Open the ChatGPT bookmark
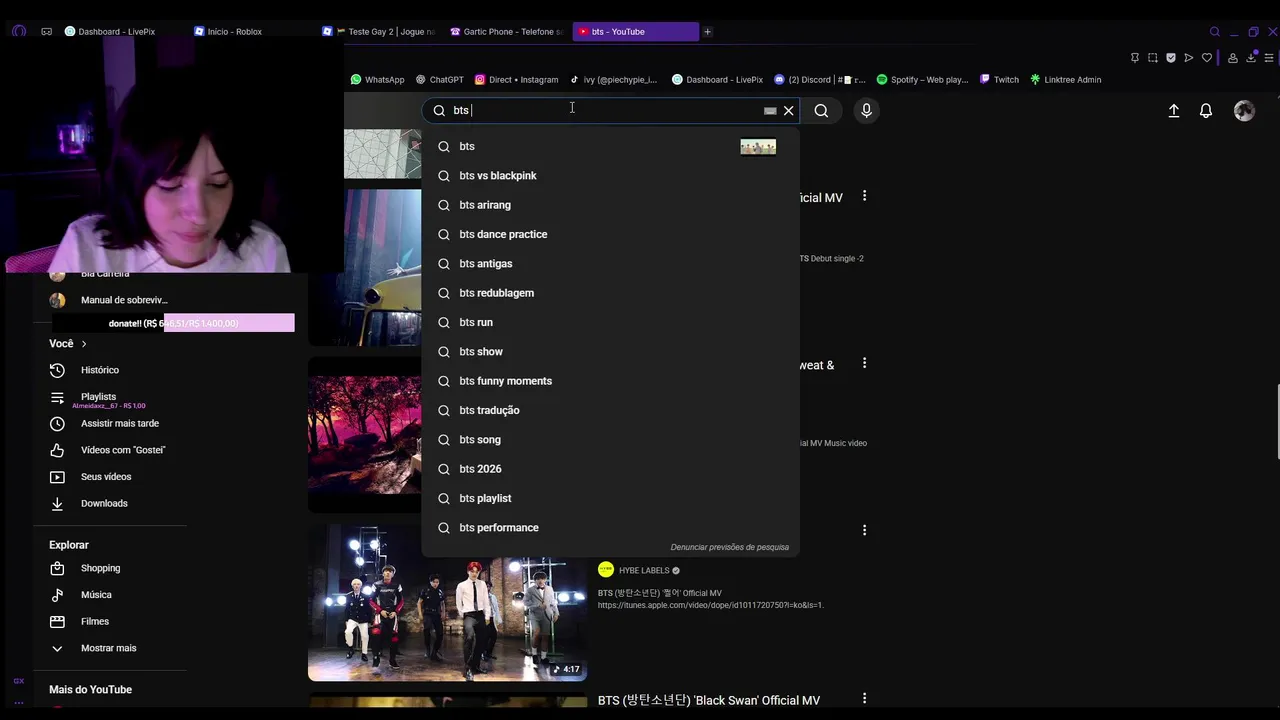This screenshot has width=1280, height=720. [438, 79]
